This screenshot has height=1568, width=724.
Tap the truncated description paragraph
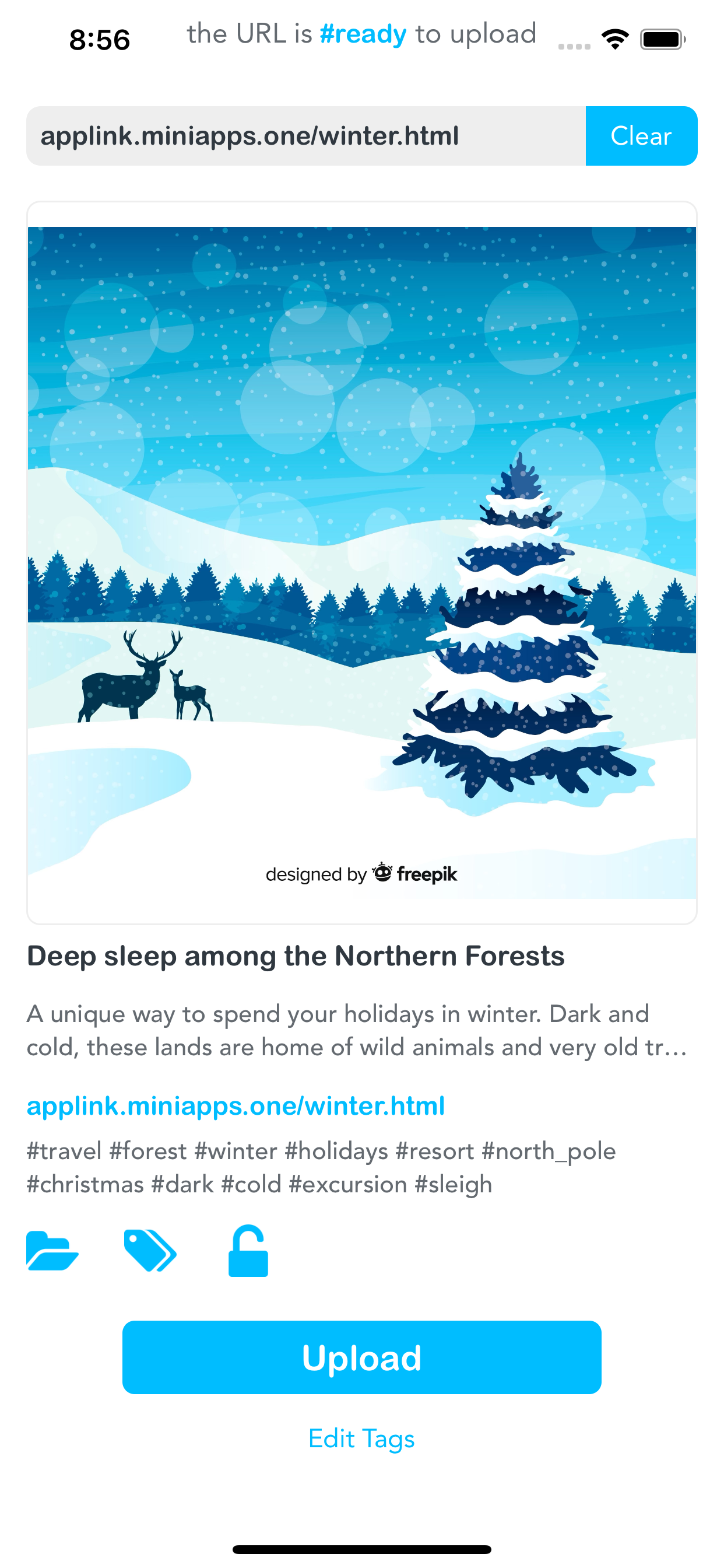[357, 1031]
